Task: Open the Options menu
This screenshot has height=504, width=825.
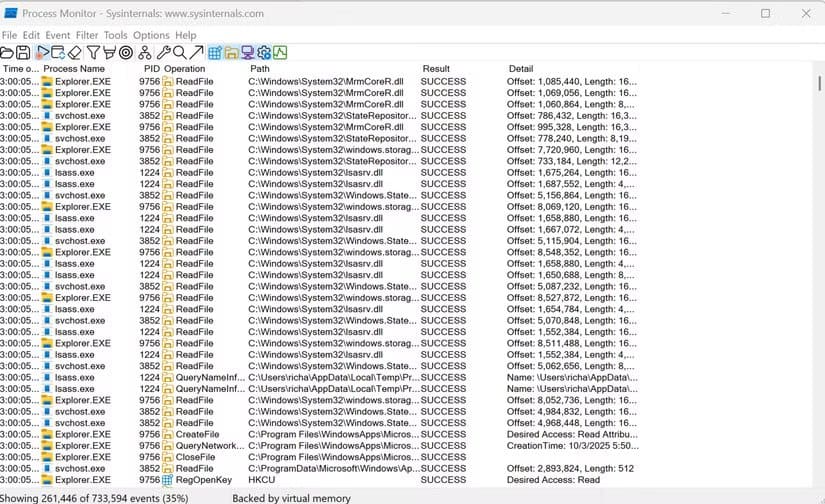Action: [151, 35]
